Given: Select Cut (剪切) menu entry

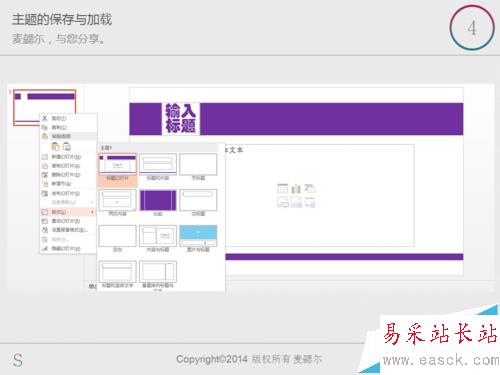Looking at the screenshot, I should [x=68, y=118].
